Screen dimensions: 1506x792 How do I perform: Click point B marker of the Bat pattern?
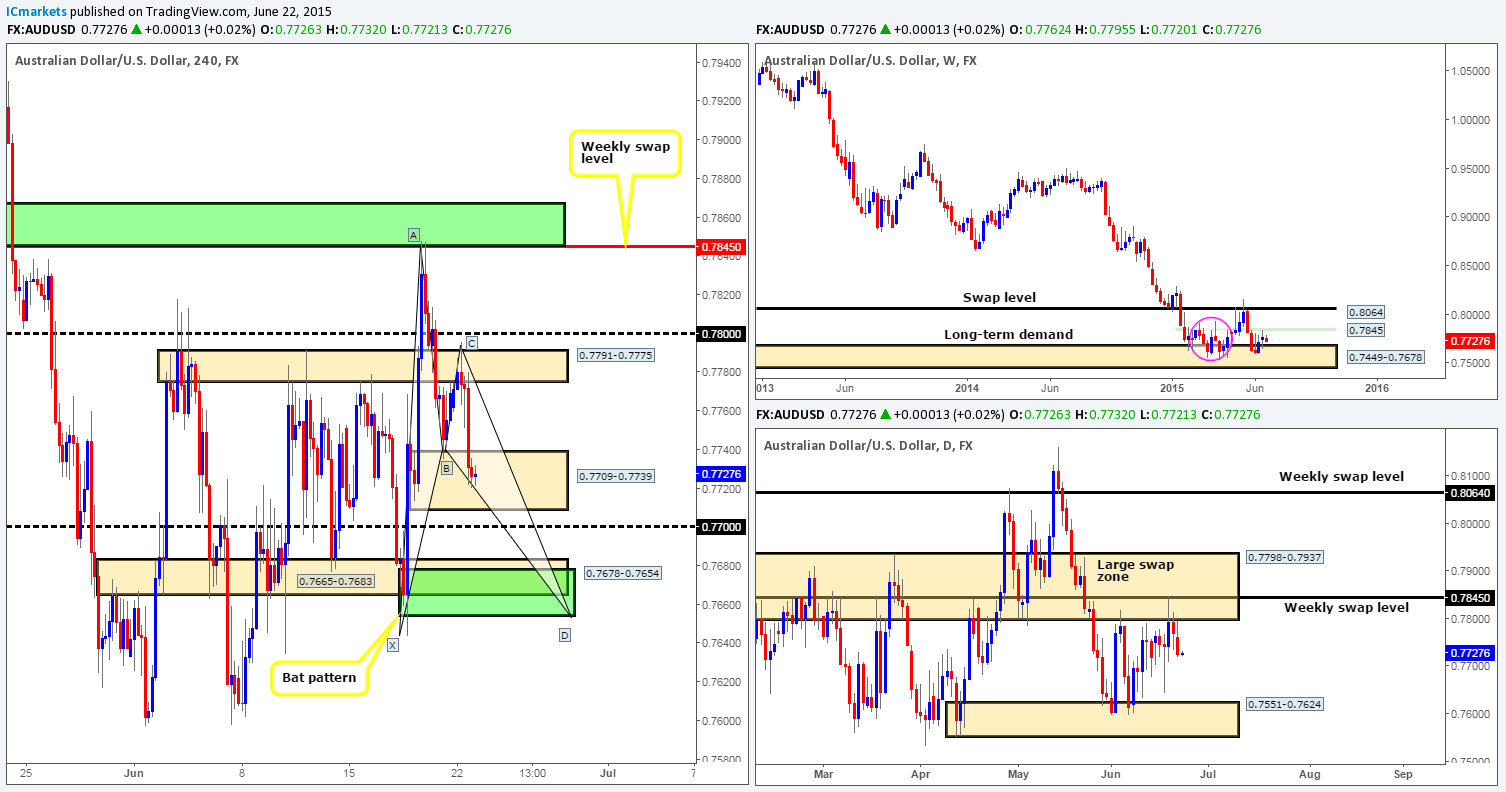pyautogui.click(x=447, y=468)
